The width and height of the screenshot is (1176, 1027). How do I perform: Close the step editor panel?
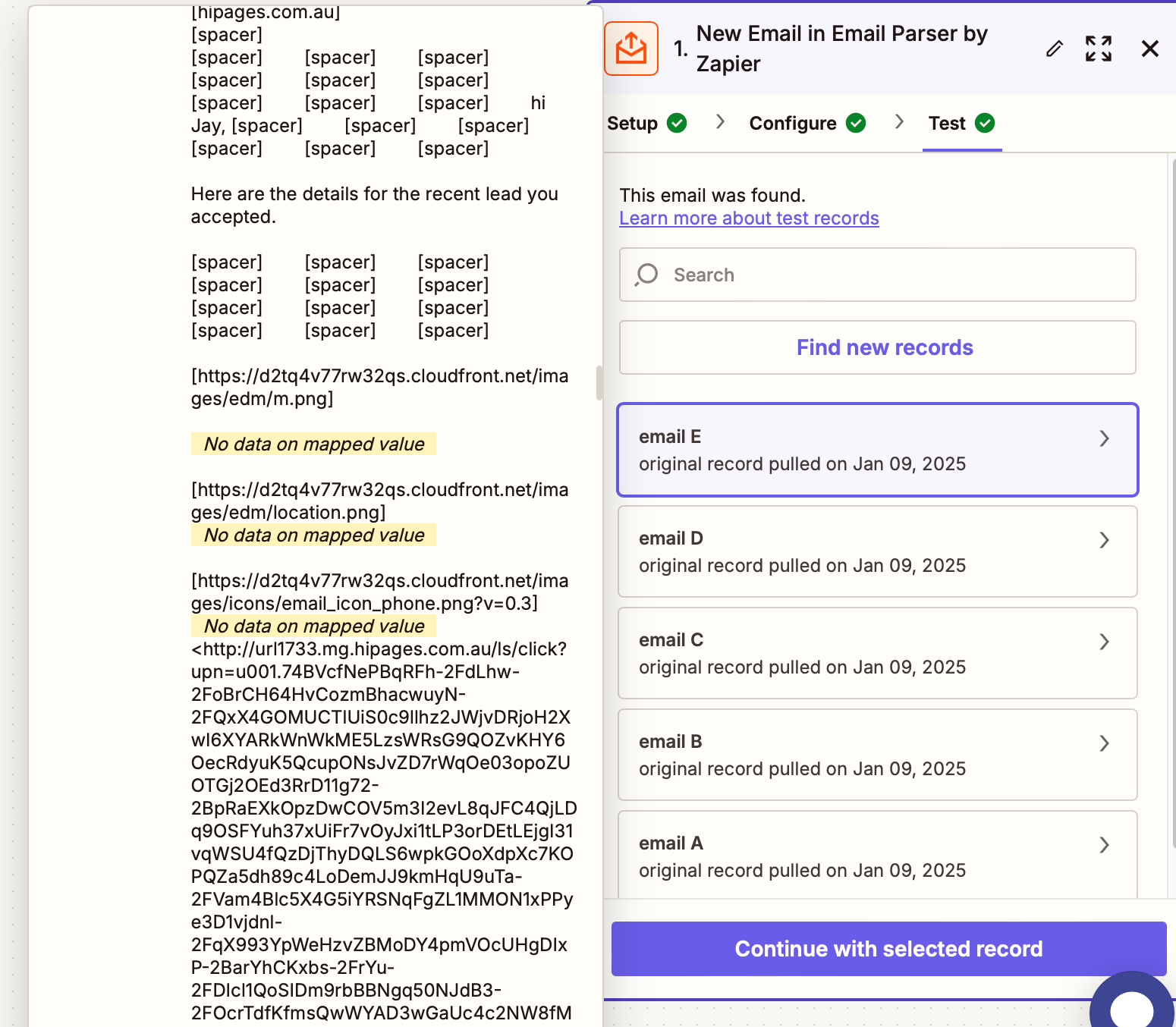point(1150,49)
